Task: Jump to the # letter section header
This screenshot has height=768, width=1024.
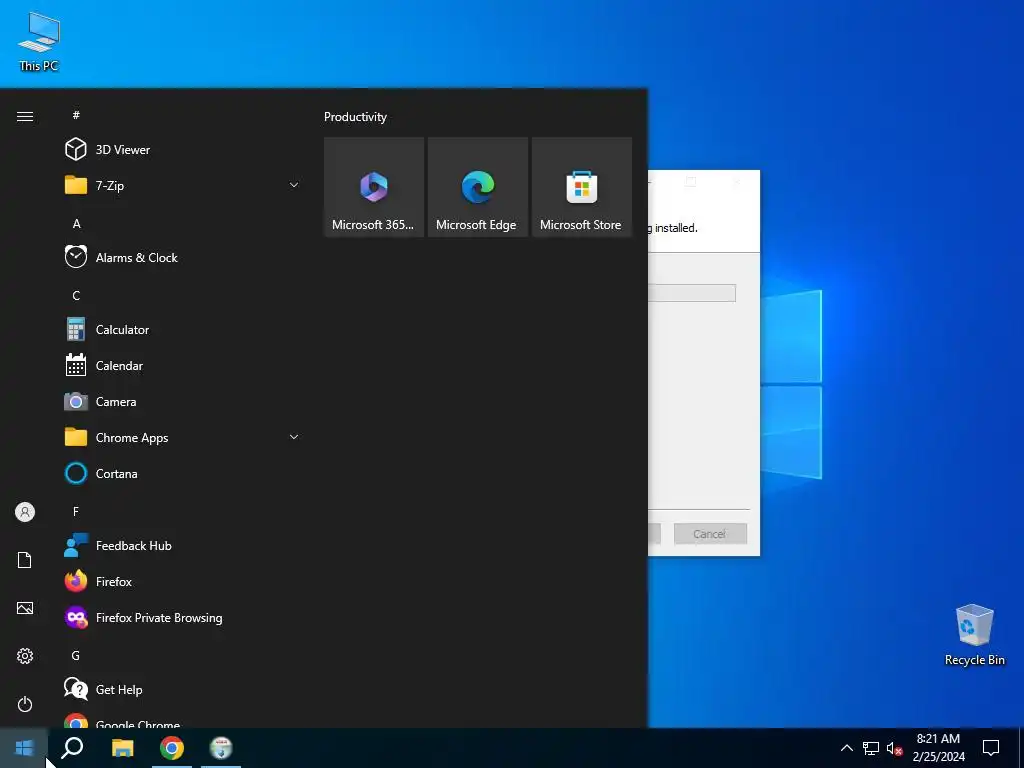Action: coord(76,115)
